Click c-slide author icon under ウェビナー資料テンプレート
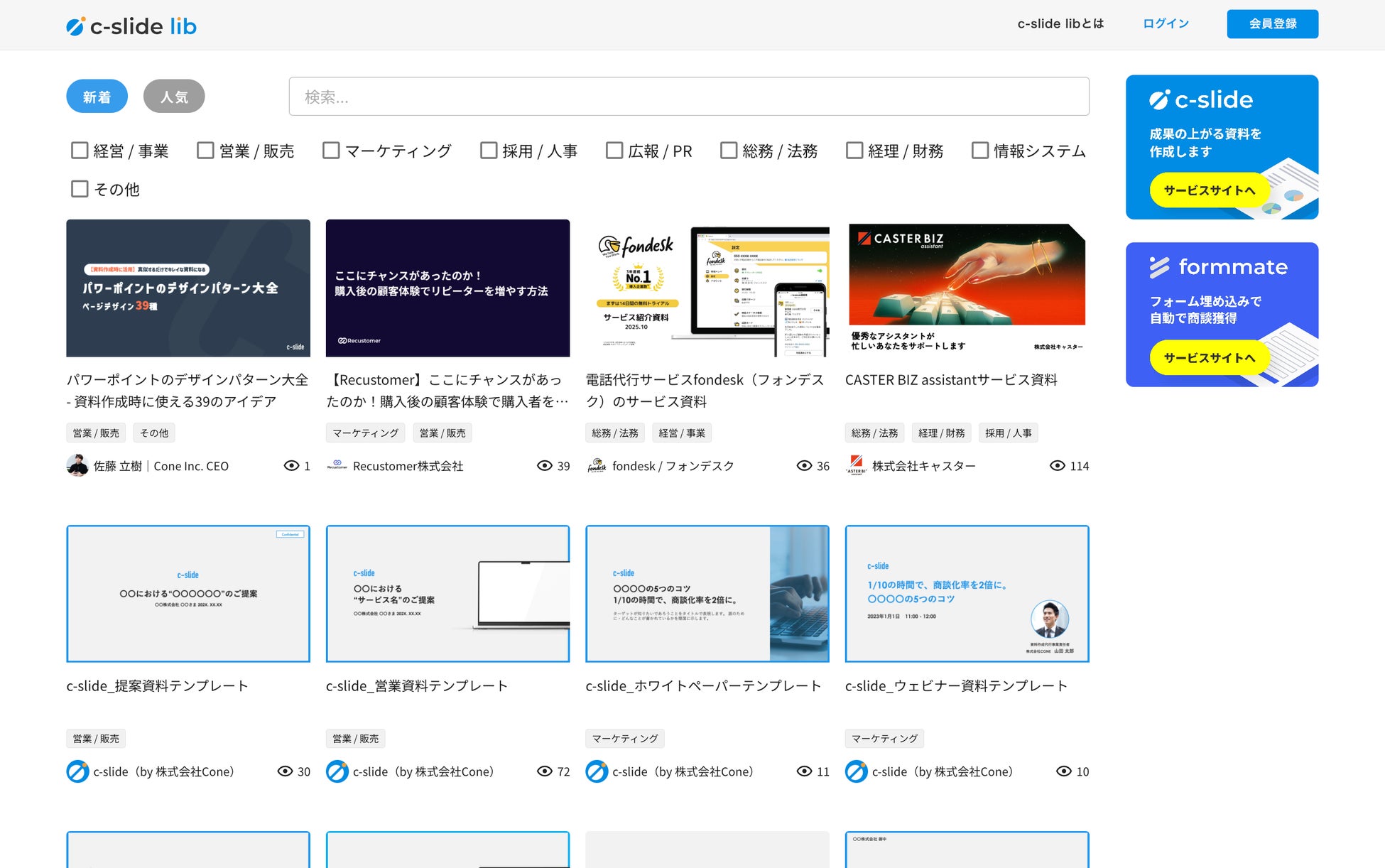This screenshot has height=868, width=1385. (856, 771)
